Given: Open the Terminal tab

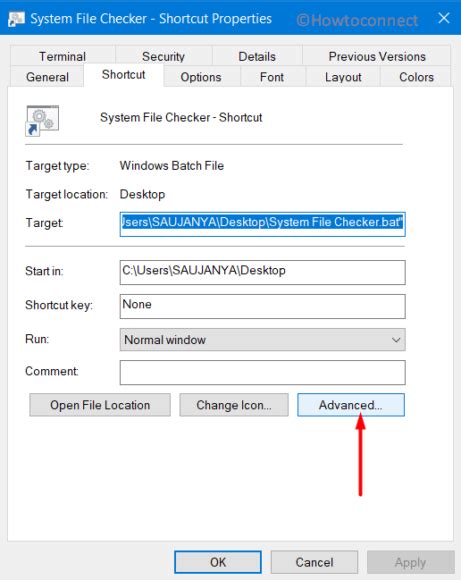Looking at the screenshot, I should tap(63, 56).
